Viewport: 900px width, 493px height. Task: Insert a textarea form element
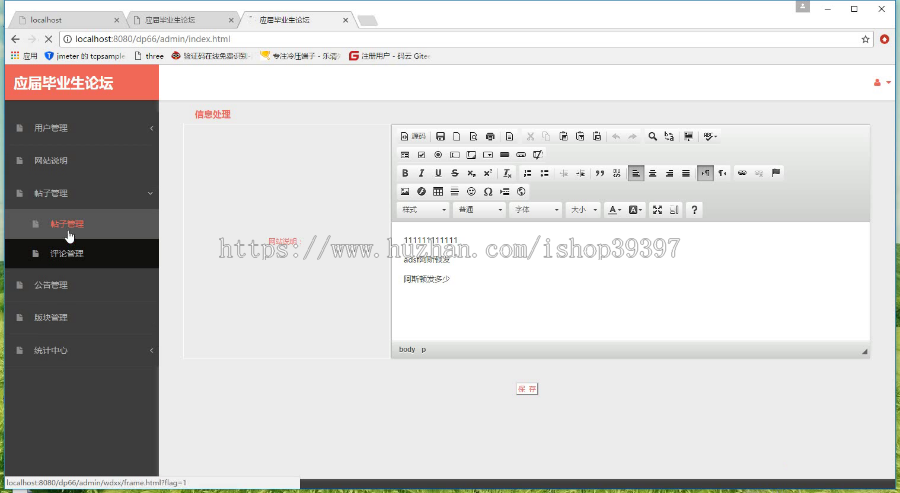471,155
